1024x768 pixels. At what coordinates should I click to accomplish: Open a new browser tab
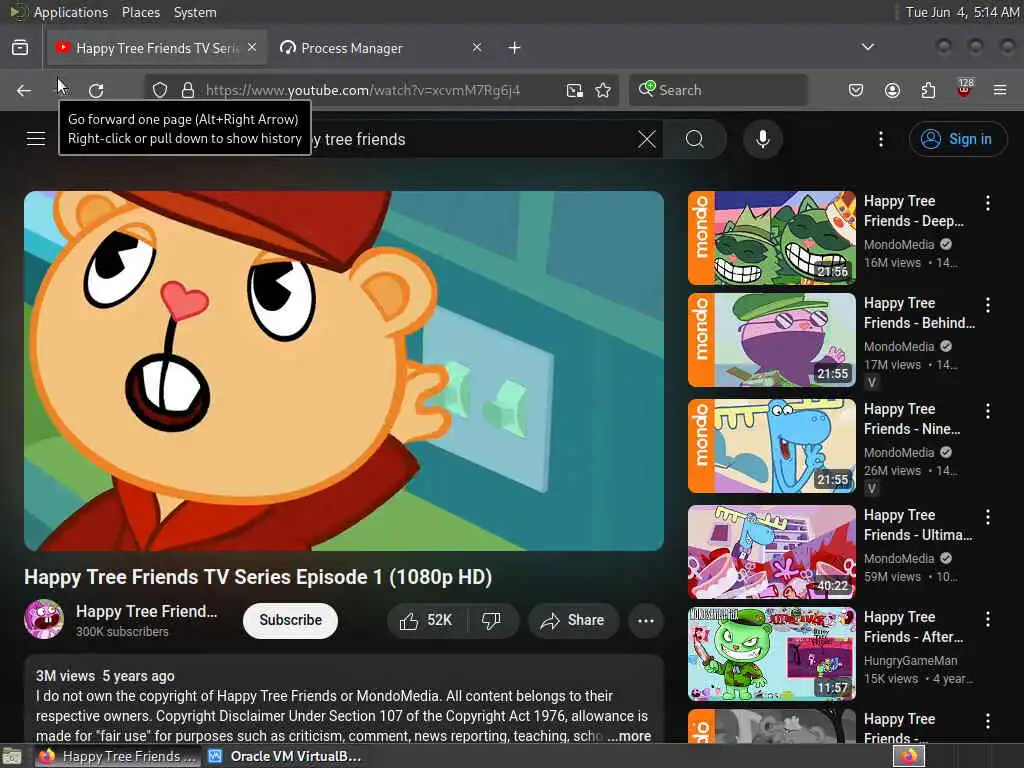pyautogui.click(x=515, y=48)
